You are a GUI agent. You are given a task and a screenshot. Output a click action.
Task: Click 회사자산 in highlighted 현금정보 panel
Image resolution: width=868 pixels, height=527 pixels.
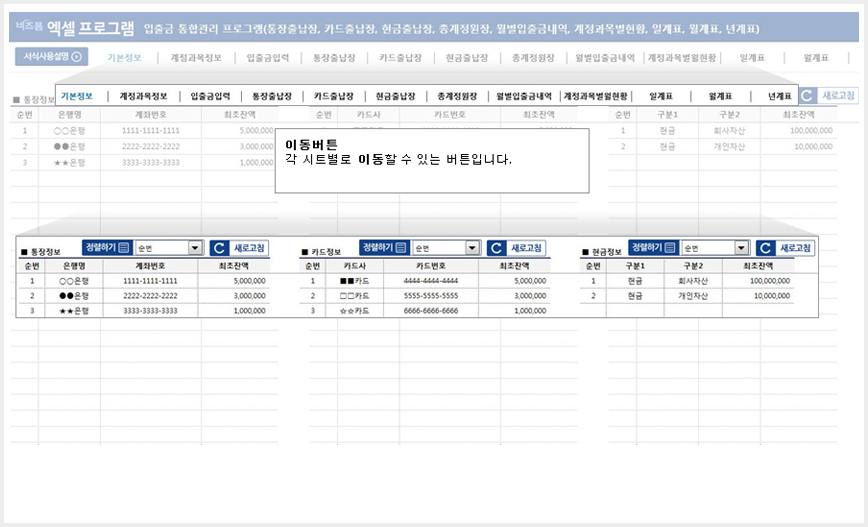coord(693,281)
